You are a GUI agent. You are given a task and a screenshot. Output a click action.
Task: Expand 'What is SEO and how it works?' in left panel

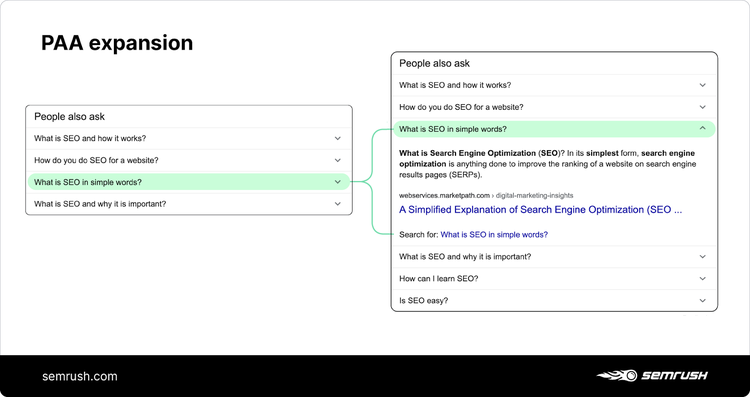coord(189,138)
